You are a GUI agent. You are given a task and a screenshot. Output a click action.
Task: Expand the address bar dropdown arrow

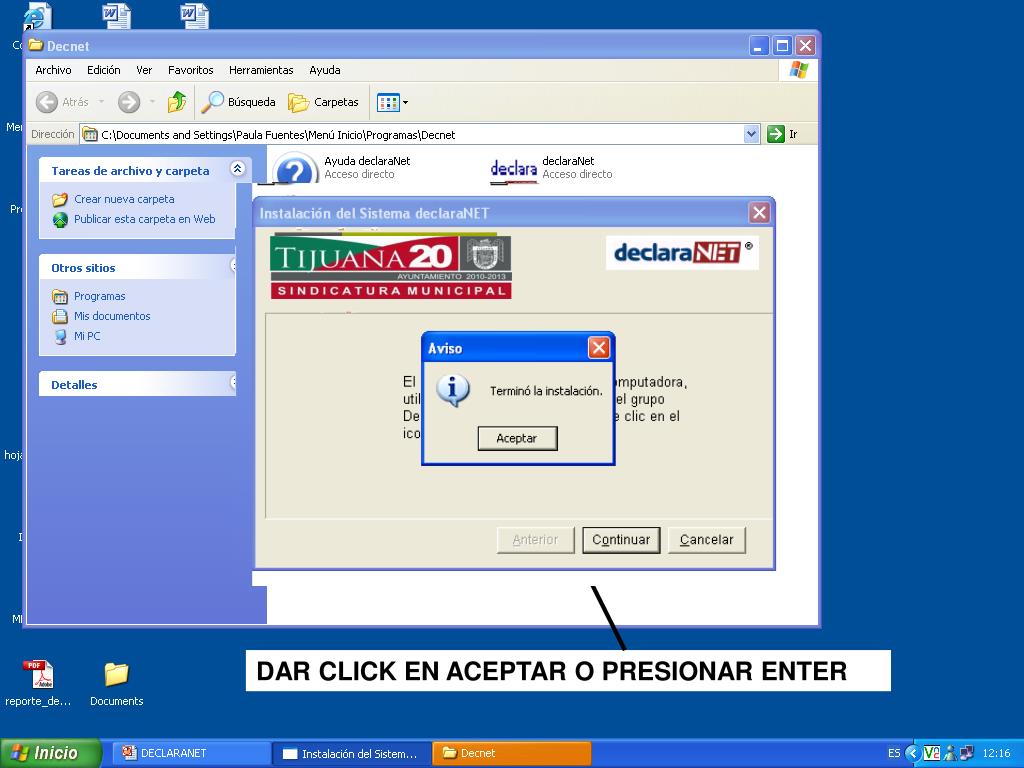pyautogui.click(x=752, y=134)
